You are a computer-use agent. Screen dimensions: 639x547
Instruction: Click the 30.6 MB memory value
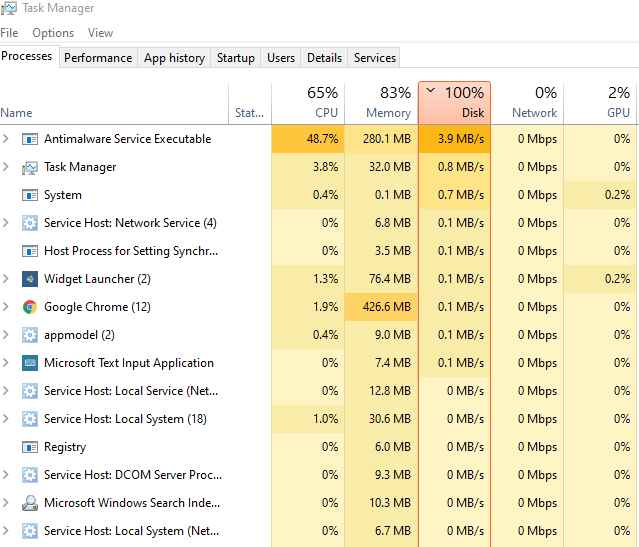[381, 419]
